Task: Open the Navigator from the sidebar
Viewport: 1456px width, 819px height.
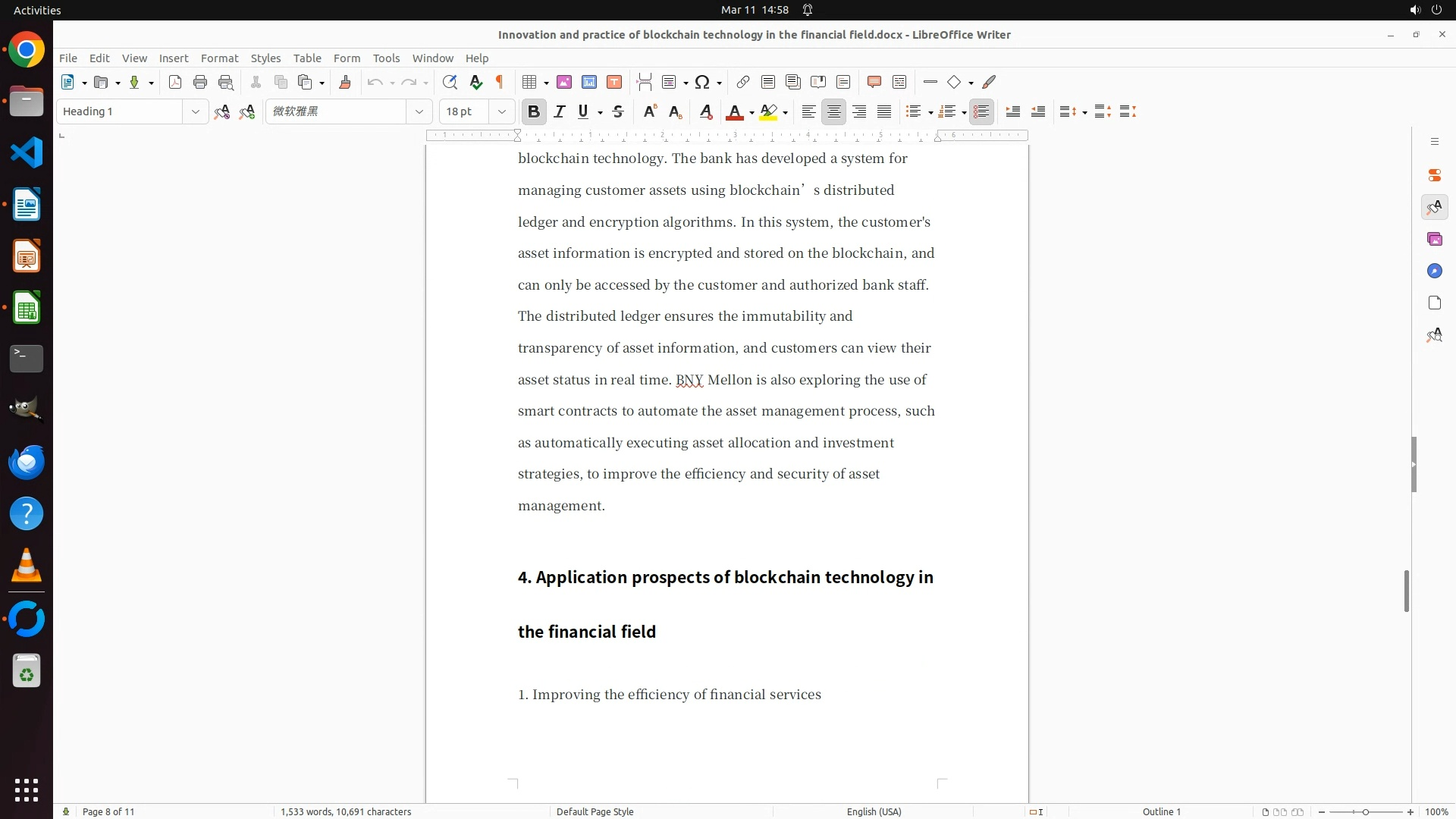Action: click(1434, 271)
